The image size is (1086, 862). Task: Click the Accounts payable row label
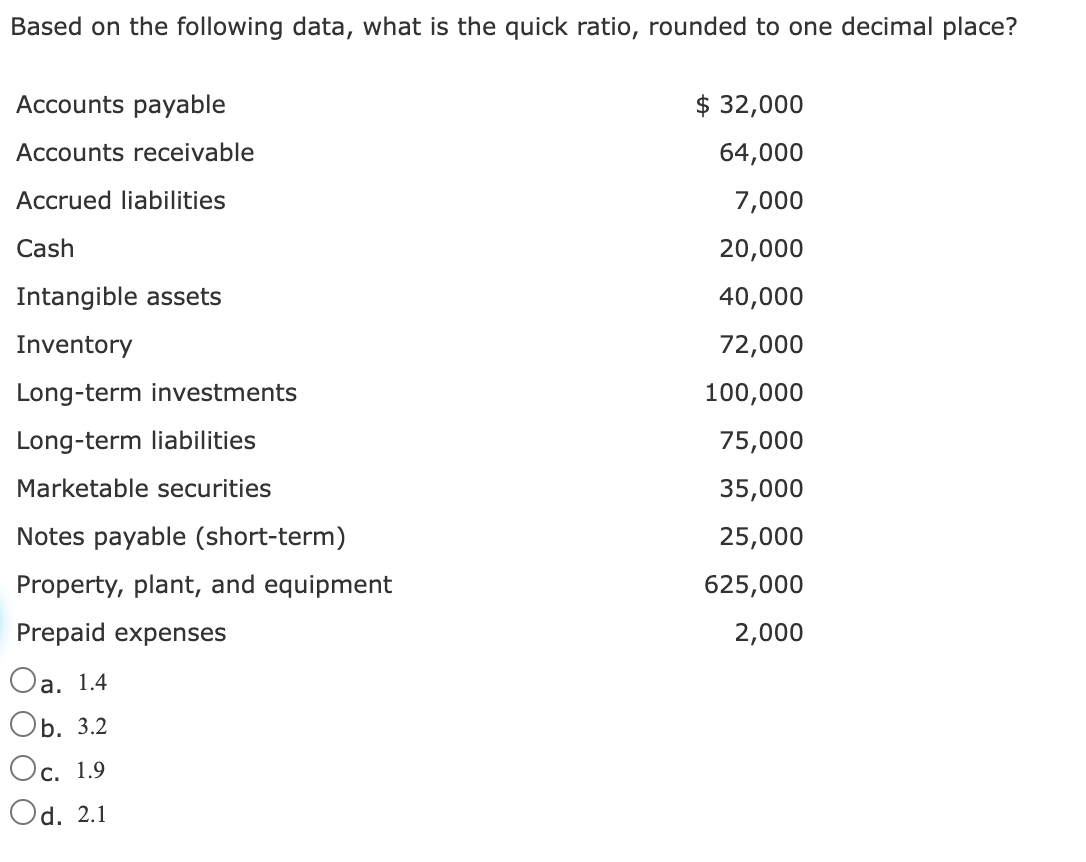point(119,105)
